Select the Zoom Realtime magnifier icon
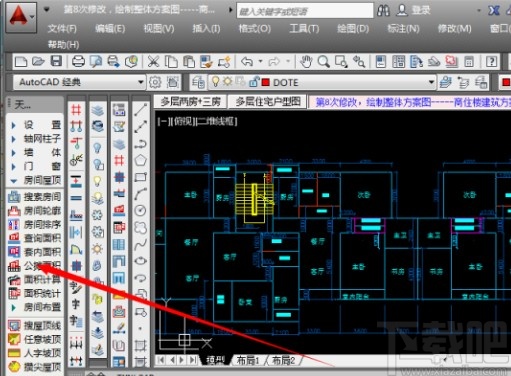Image resolution: width=511 pixels, height=376 pixels. [x=323, y=62]
